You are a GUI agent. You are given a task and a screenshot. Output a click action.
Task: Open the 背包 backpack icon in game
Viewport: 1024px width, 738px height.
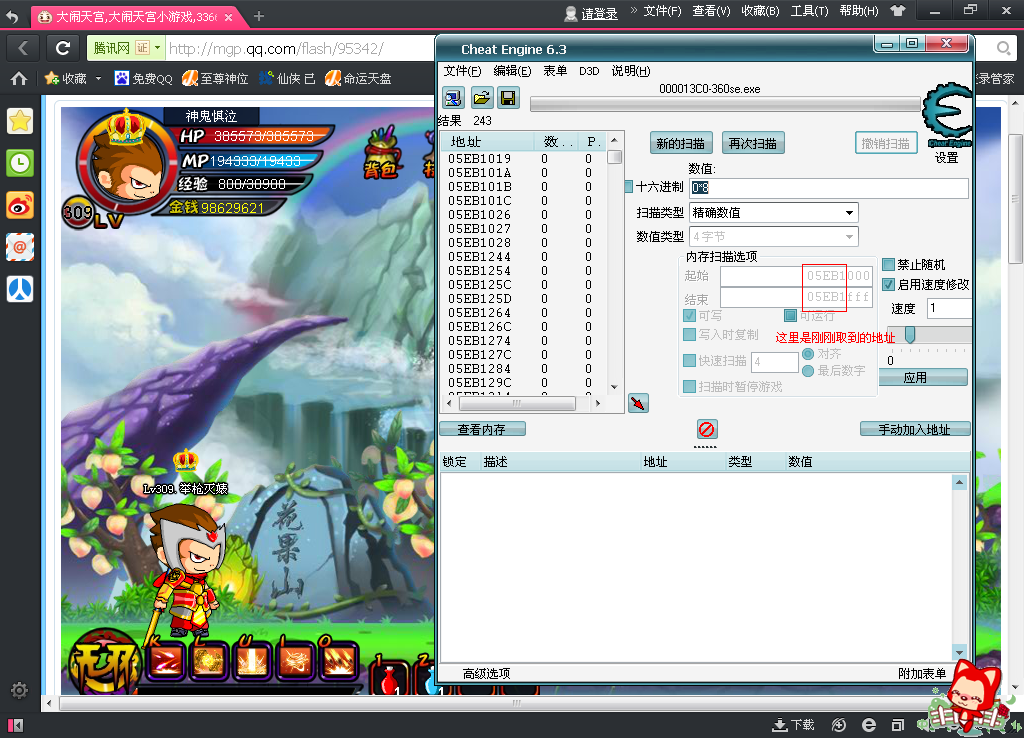(381, 153)
